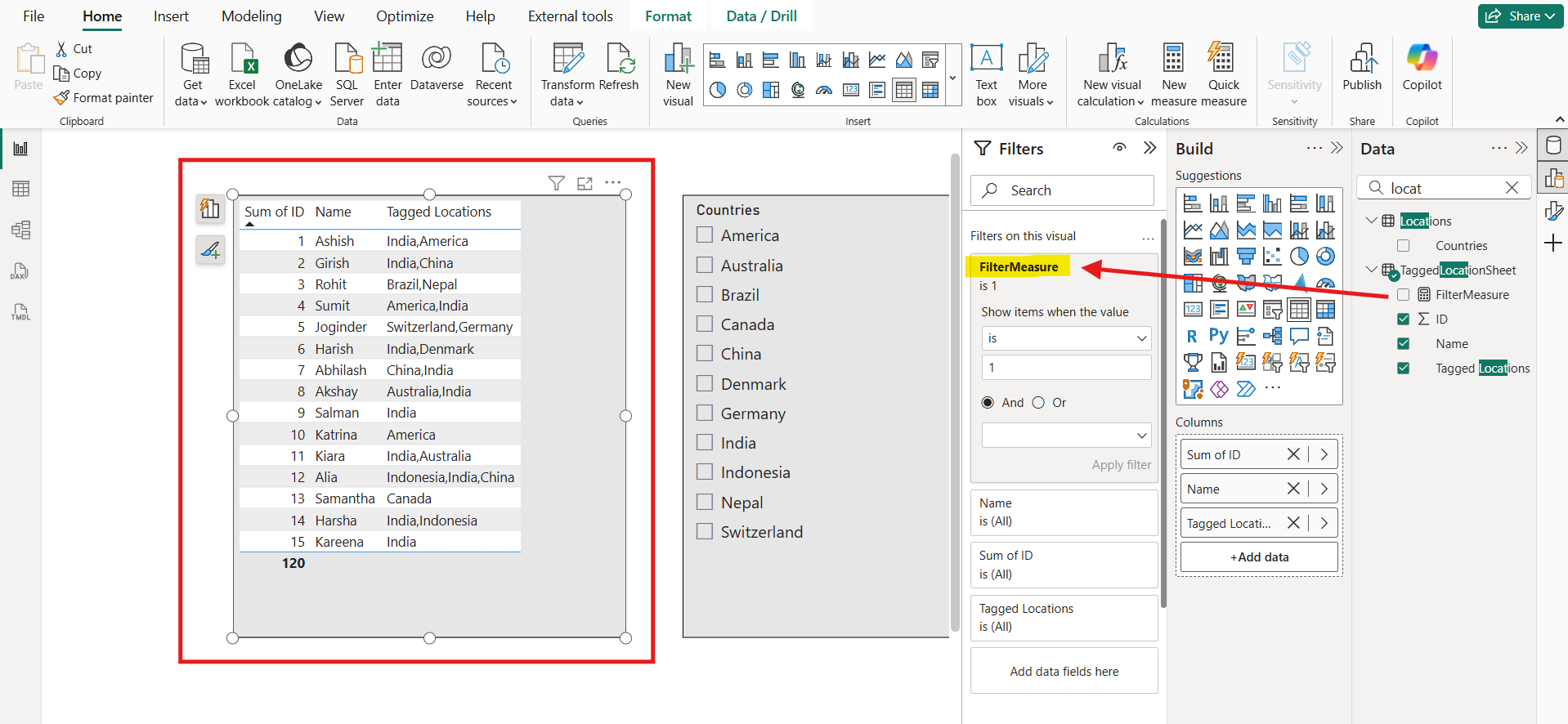Viewport: 1568px width, 724px height.
Task: Switch to the Insert tab
Action: point(171,16)
